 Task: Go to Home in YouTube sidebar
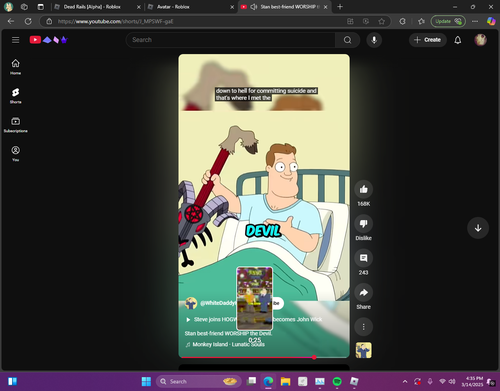[15, 67]
